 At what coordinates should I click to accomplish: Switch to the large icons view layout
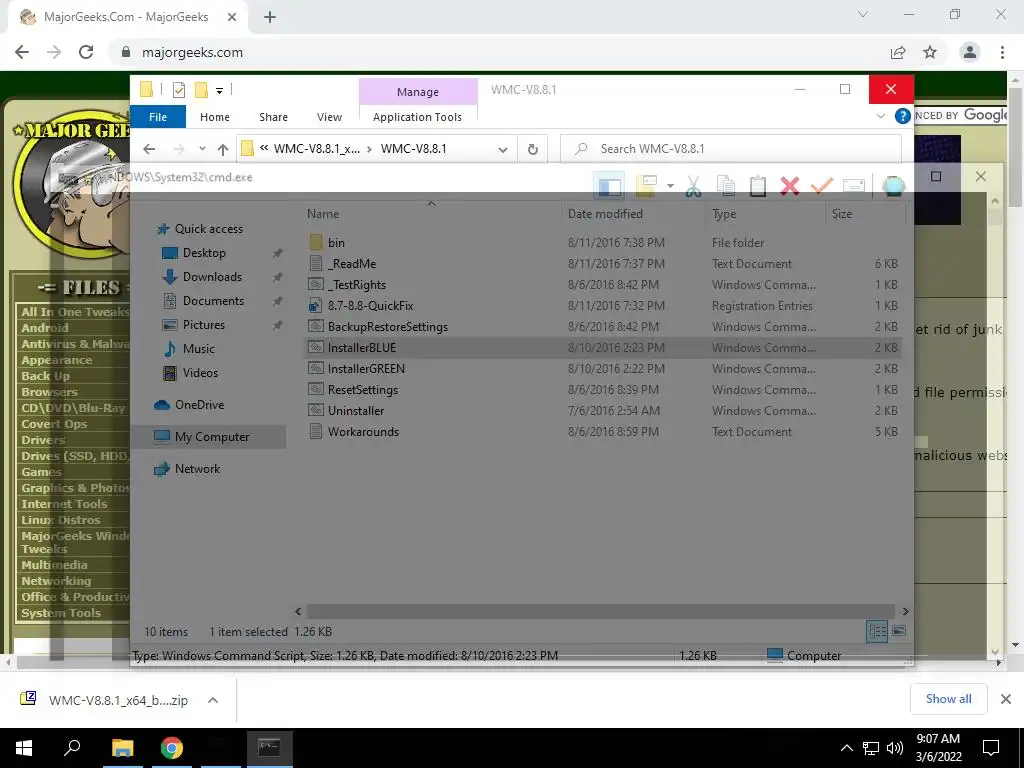[899, 631]
